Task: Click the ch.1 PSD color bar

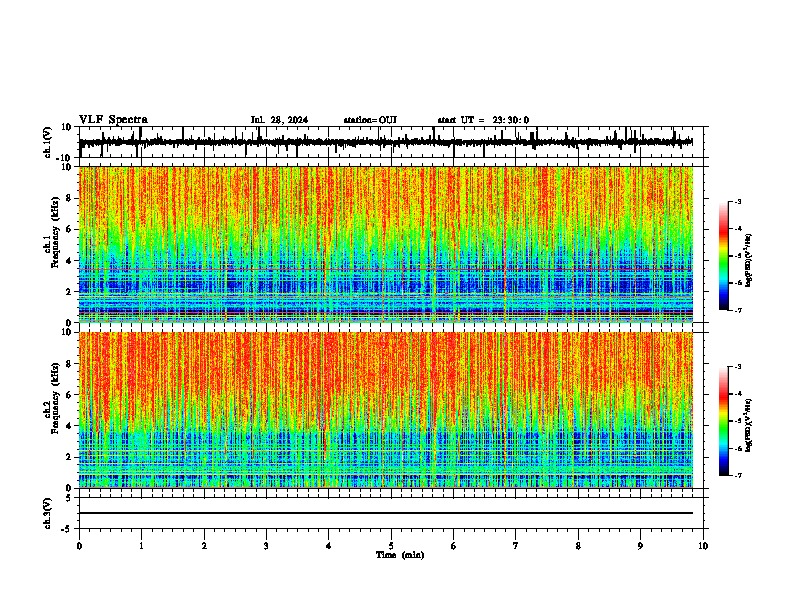Action: 724,255
